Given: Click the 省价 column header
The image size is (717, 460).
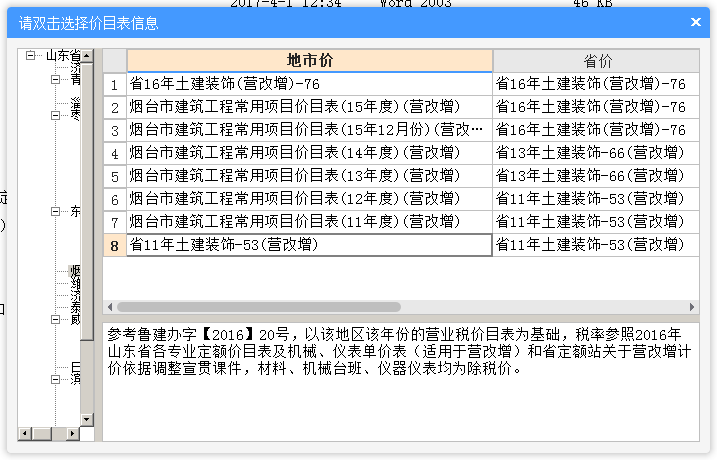Looking at the screenshot, I should coord(596,60).
